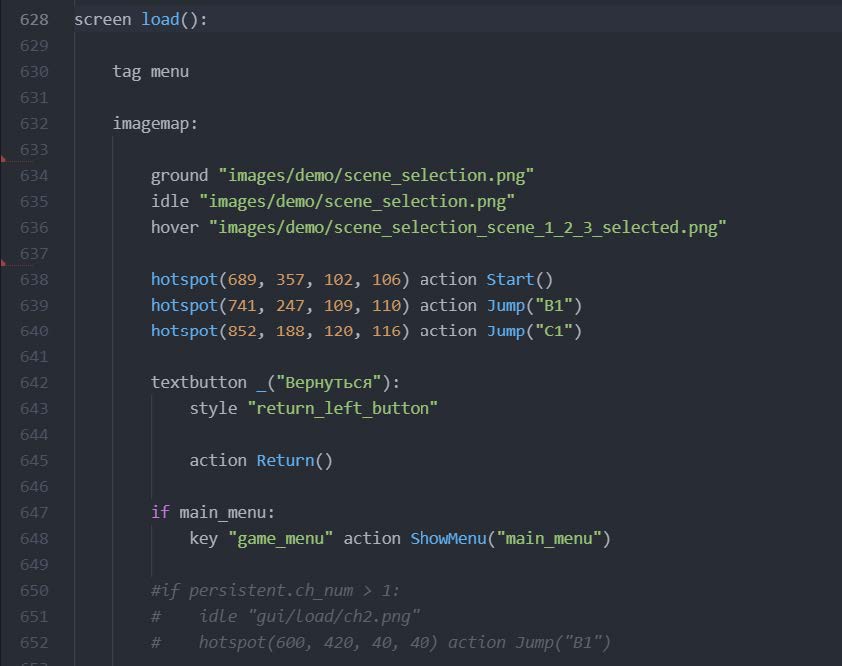Click the Jump("C1") call
The width and height of the screenshot is (842, 666).
[534, 331]
